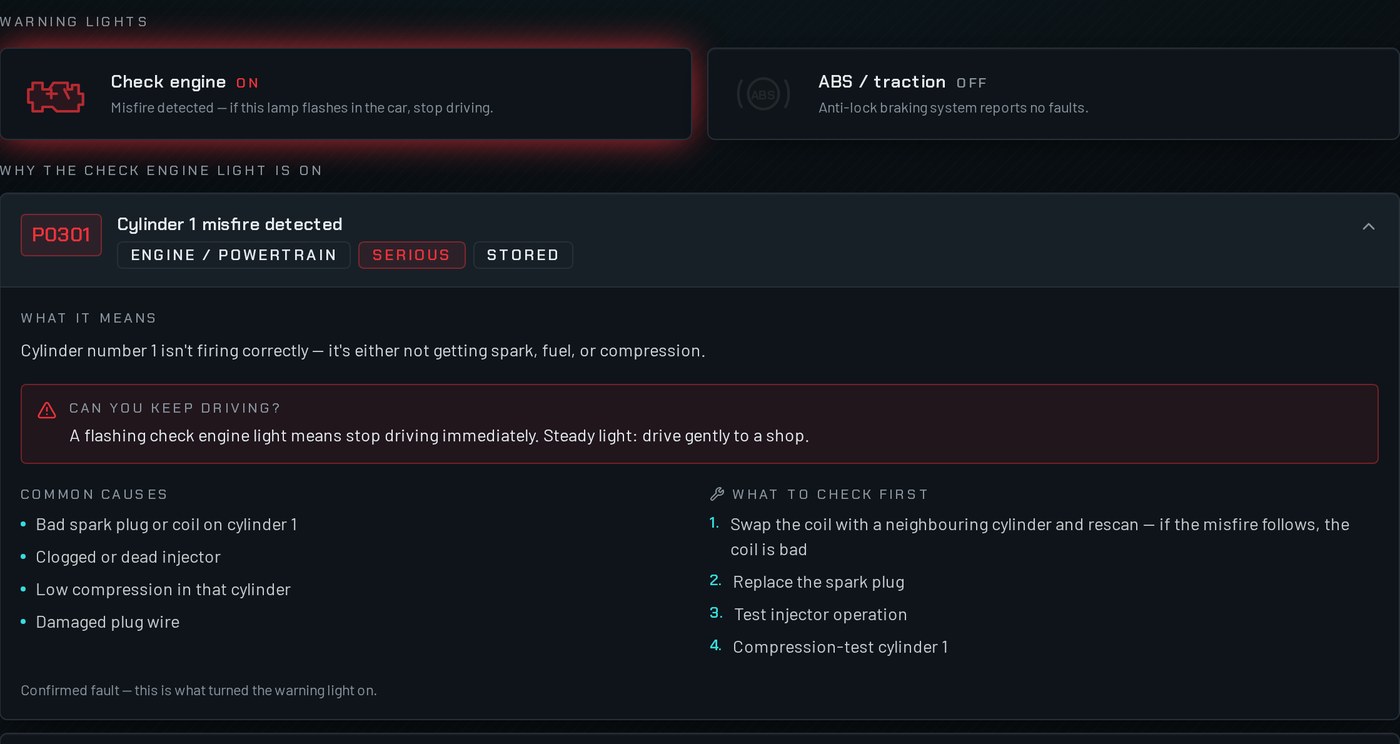Select the Replace the spark plug step

click(818, 582)
